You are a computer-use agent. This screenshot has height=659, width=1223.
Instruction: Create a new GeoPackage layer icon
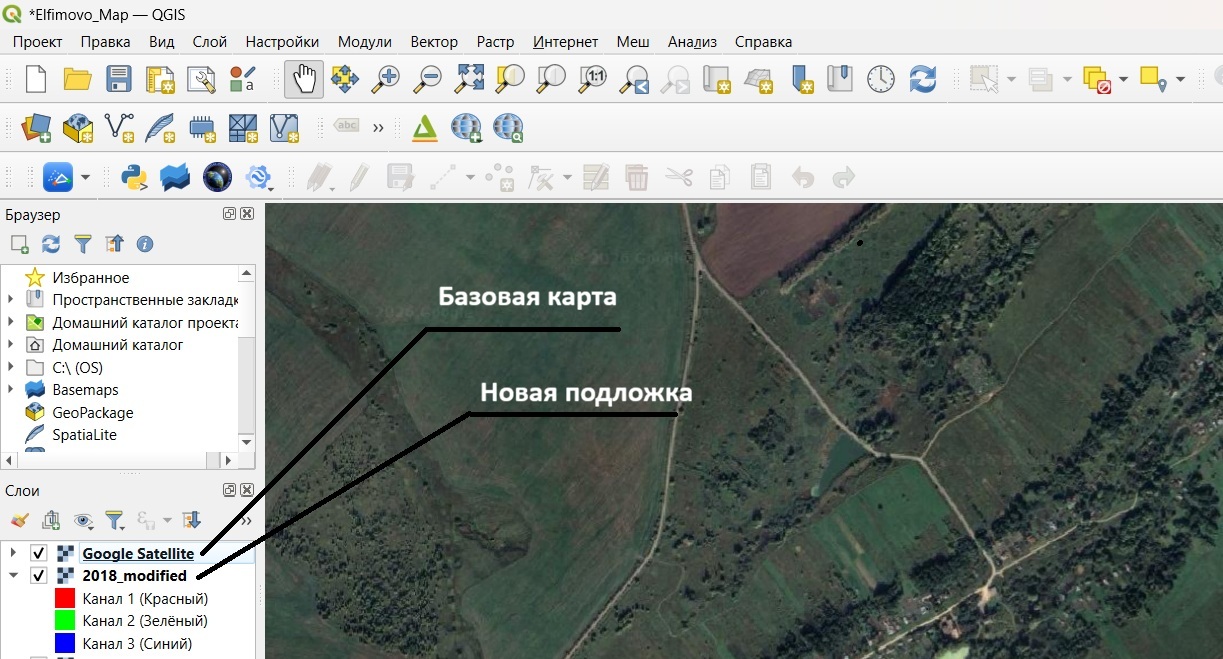pyautogui.click(x=78, y=127)
